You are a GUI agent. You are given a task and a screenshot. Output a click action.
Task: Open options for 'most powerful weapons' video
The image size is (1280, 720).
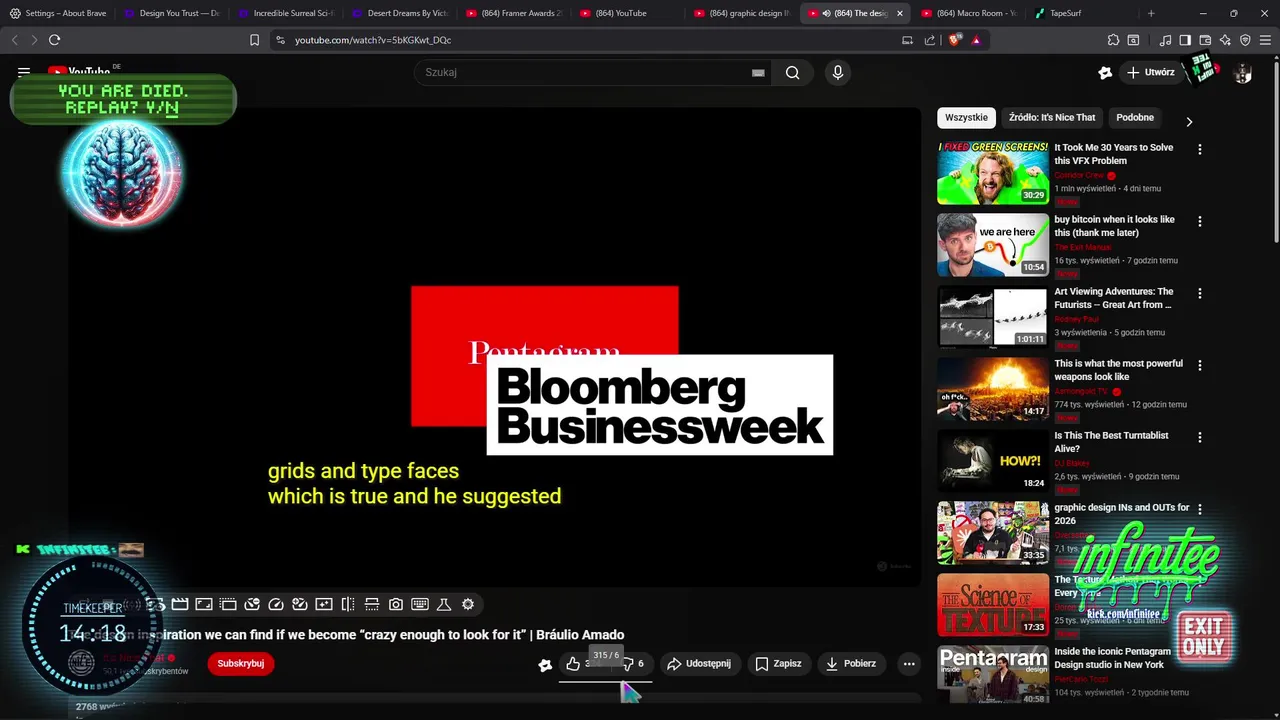[x=1200, y=365]
